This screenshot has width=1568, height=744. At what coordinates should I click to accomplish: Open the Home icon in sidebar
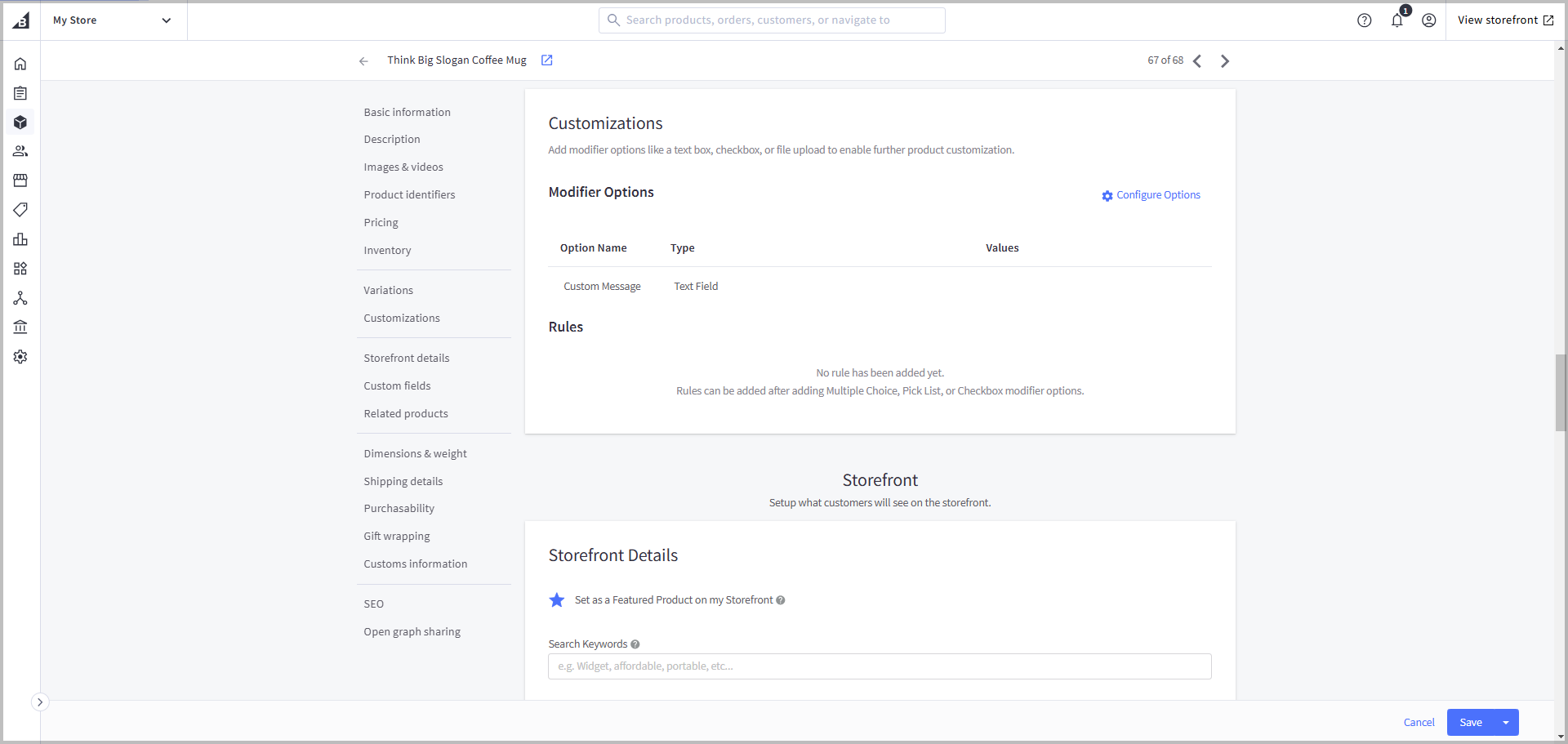coord(20,64)
